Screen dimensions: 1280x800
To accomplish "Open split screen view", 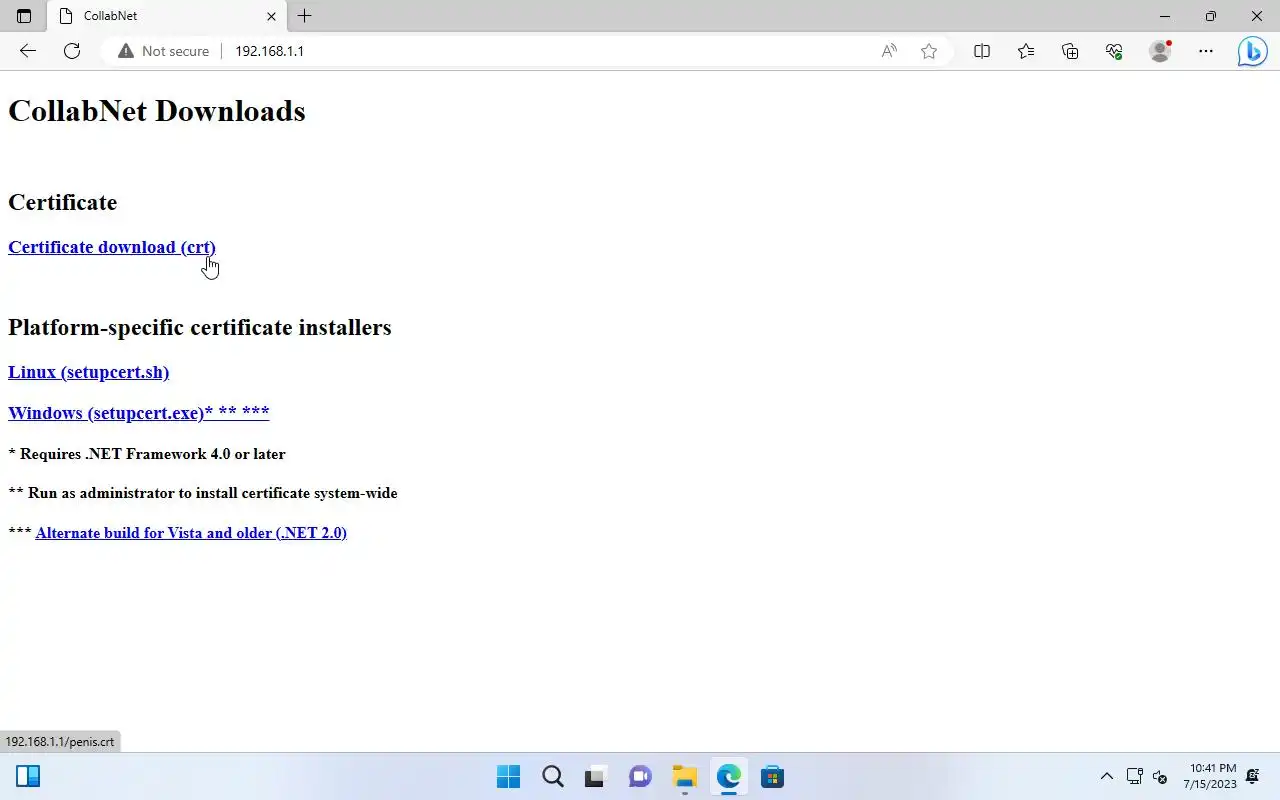I will (982, 51).
